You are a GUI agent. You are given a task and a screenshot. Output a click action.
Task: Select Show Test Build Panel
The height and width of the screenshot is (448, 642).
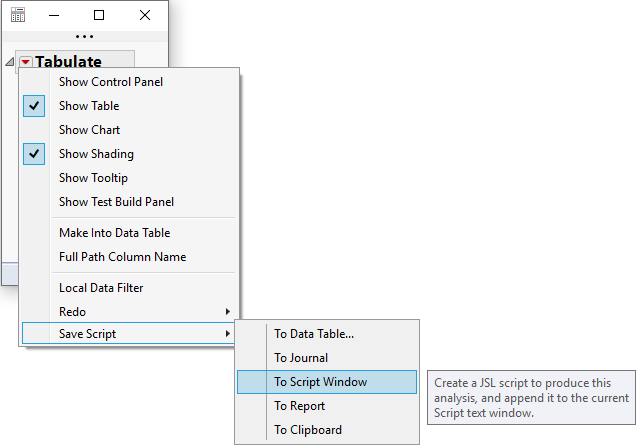pyautogui.click(x=116, y=202)
